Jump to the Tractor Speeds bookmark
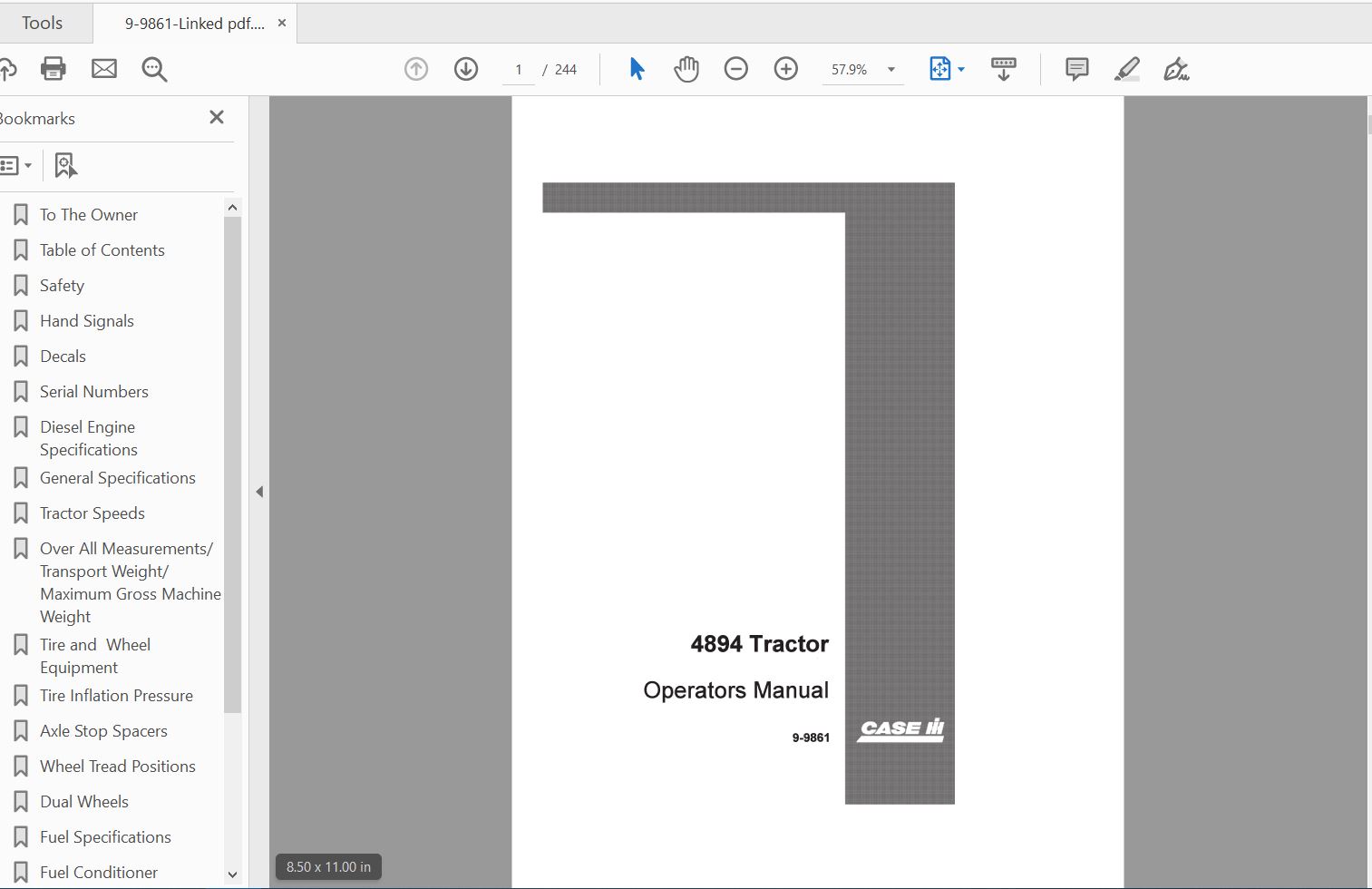Screen dimensions: 1372x889 click(92, 513)
